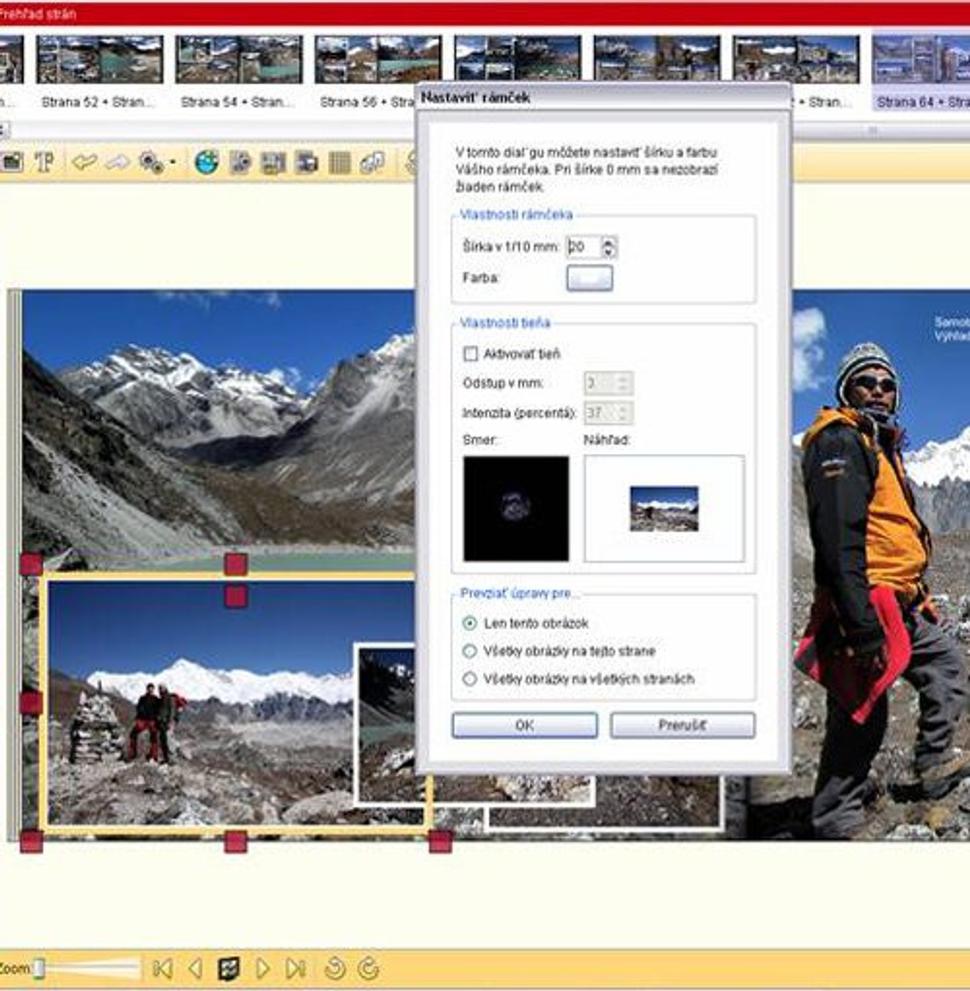Click page thumbnail directly above the dialog title

[518, 59]
